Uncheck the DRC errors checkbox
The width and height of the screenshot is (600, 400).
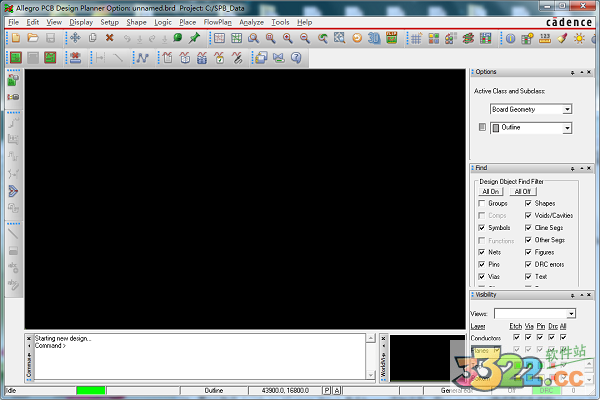[528, 264]
